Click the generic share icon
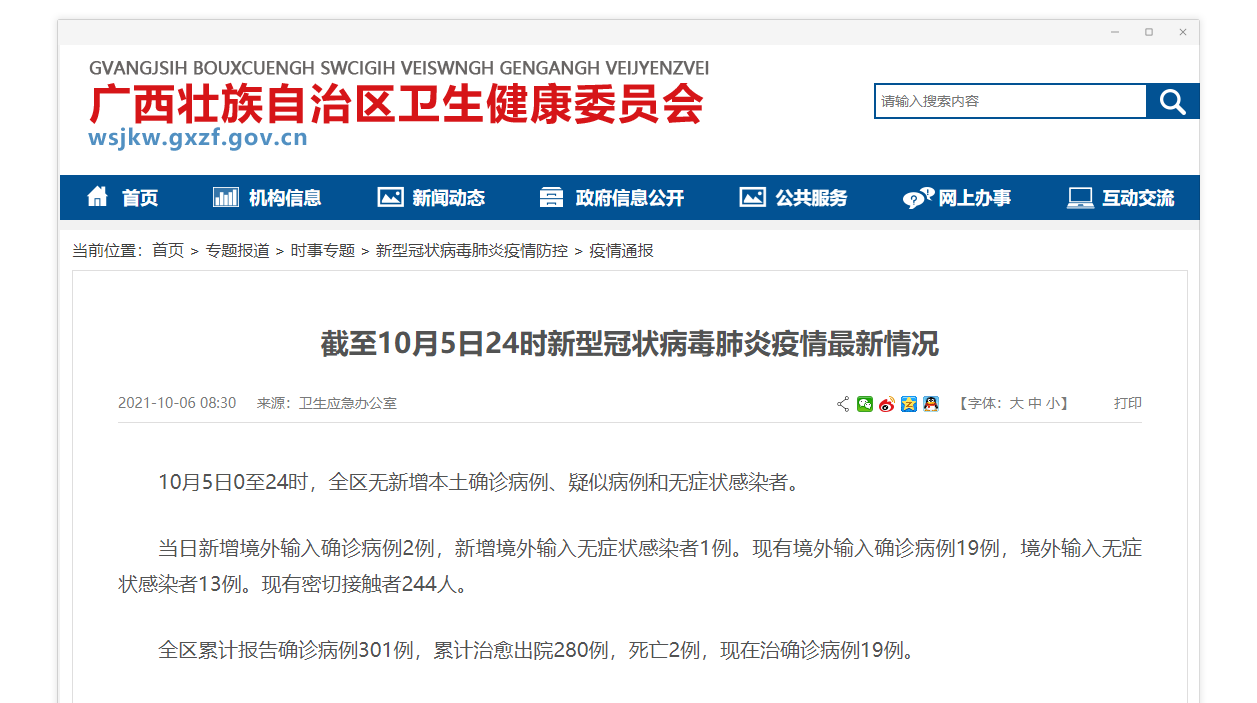 843,404
